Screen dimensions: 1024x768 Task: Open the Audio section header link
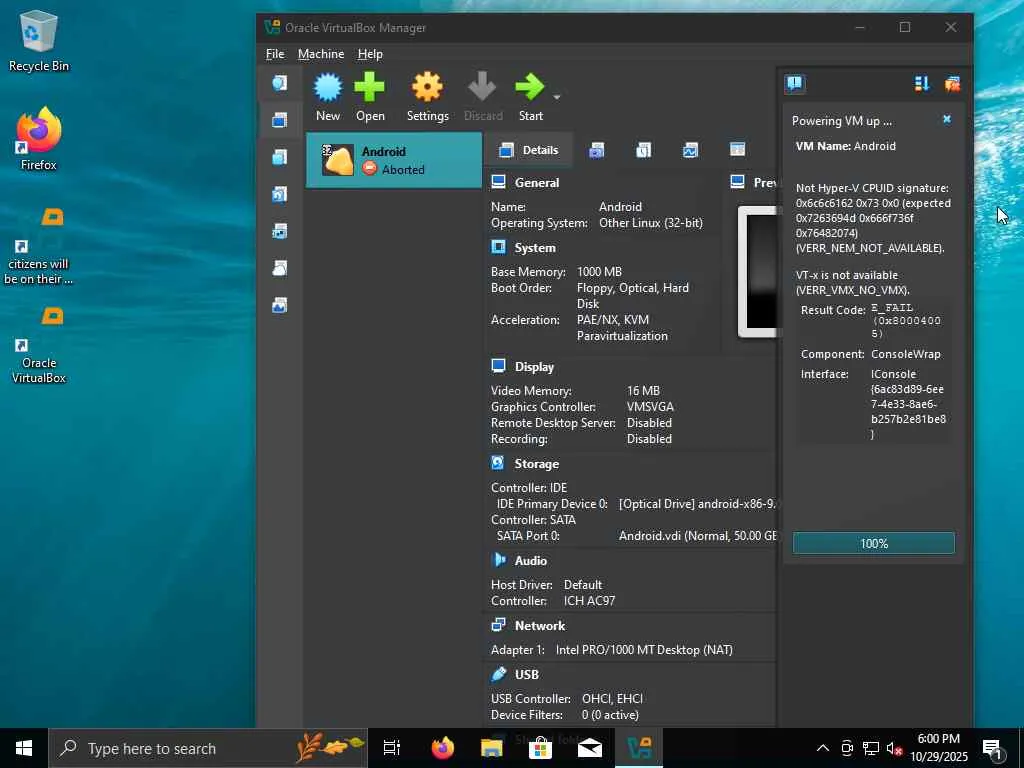coord(531,561)
